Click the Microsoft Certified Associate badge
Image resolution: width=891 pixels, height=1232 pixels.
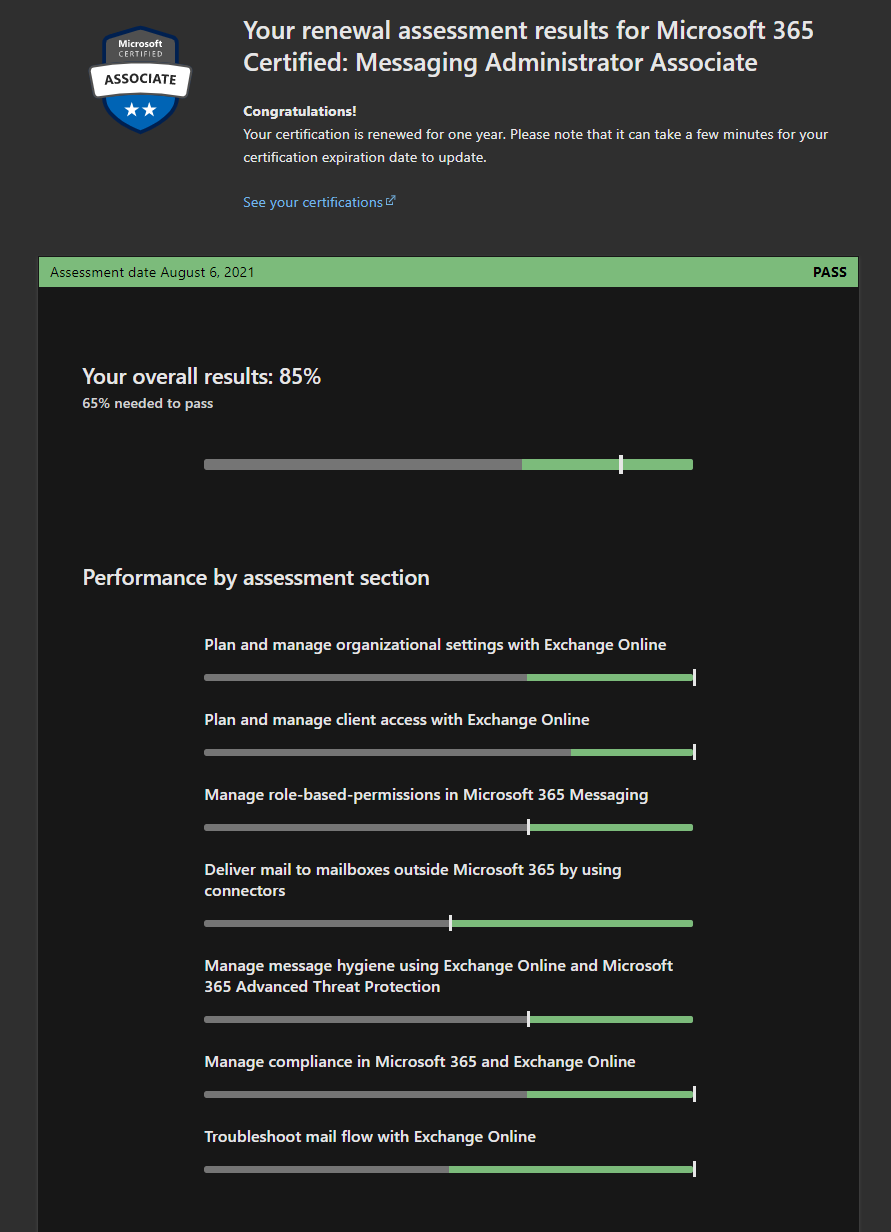pyautogui.click(x=140, y=79)
